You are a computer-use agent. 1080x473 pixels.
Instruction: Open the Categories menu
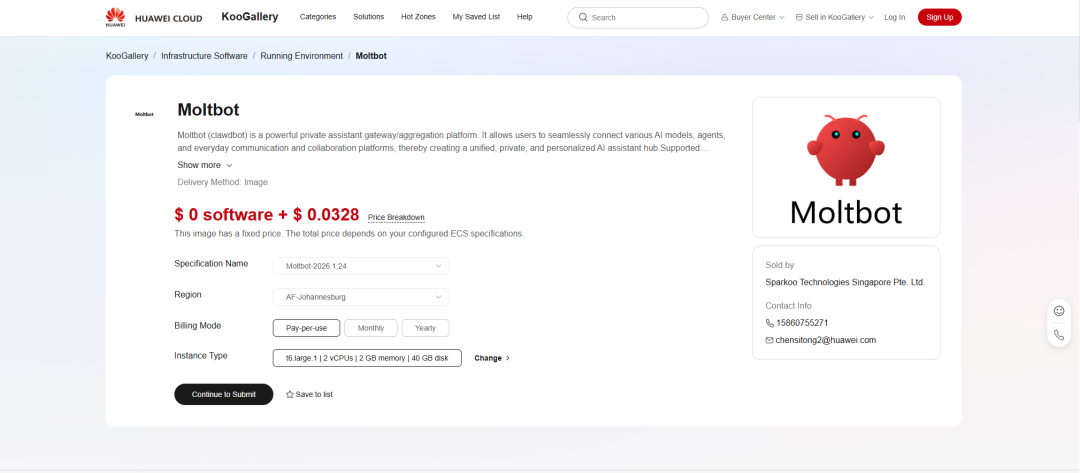point(318,17)
